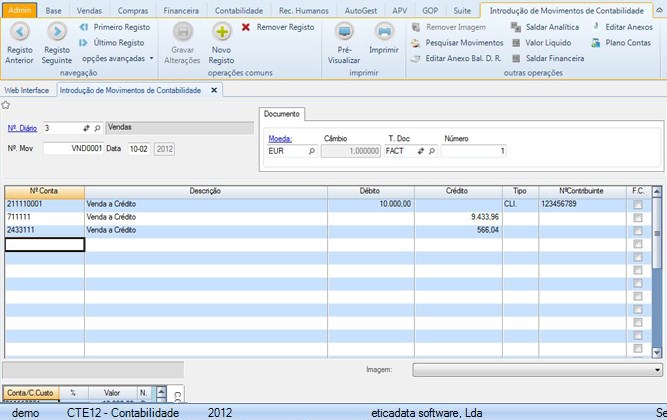Click the Número input field
Screen dimensions: 667x420
[473, 151]
